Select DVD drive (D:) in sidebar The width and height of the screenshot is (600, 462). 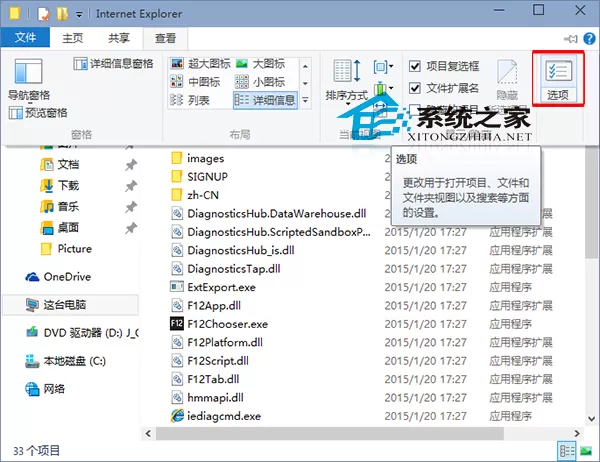(x=82, y=333)
